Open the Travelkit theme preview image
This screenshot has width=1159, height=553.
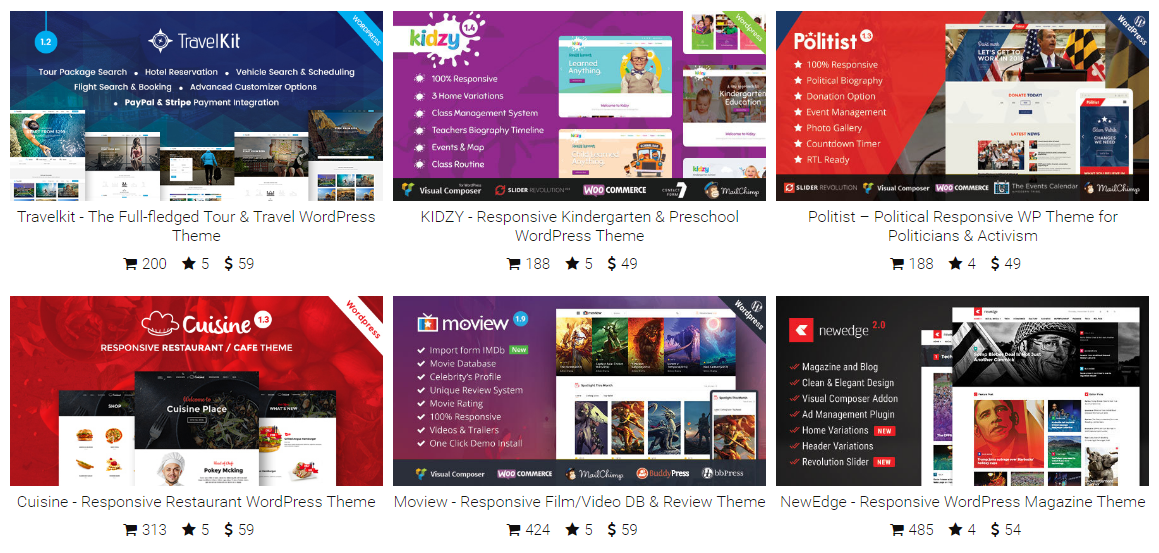click(196, 106)
